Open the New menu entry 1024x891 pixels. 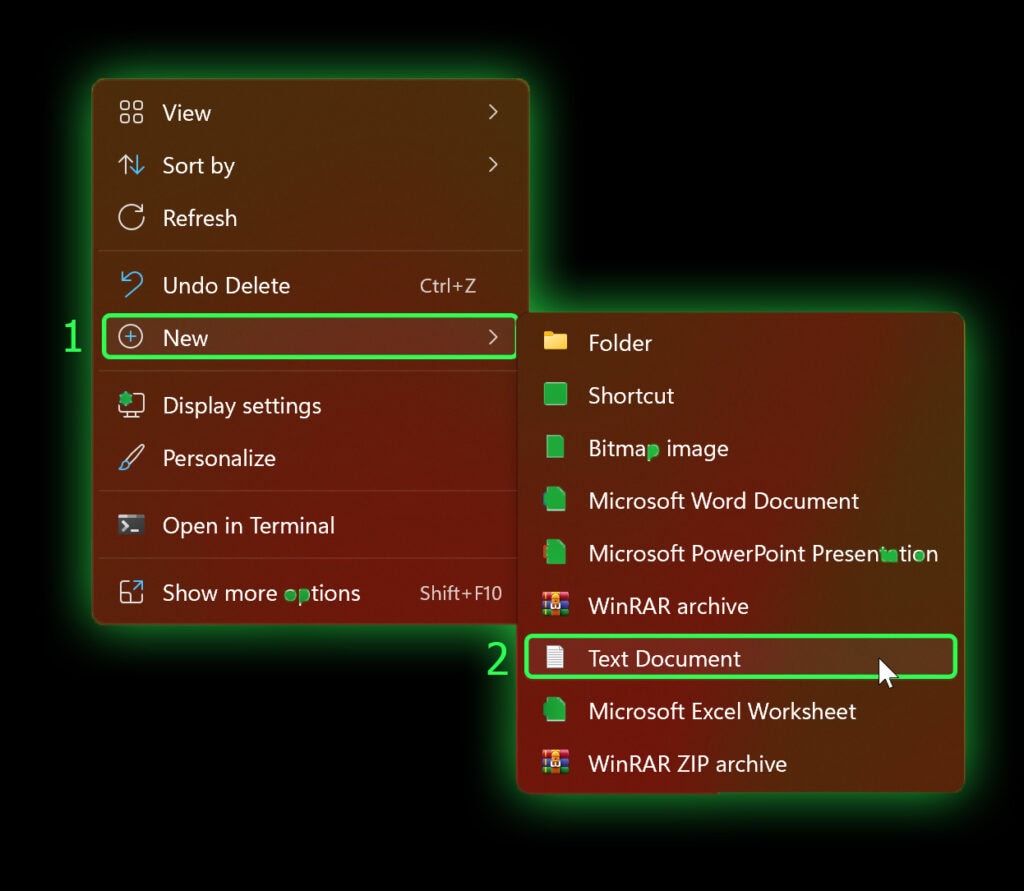point(310,337)
